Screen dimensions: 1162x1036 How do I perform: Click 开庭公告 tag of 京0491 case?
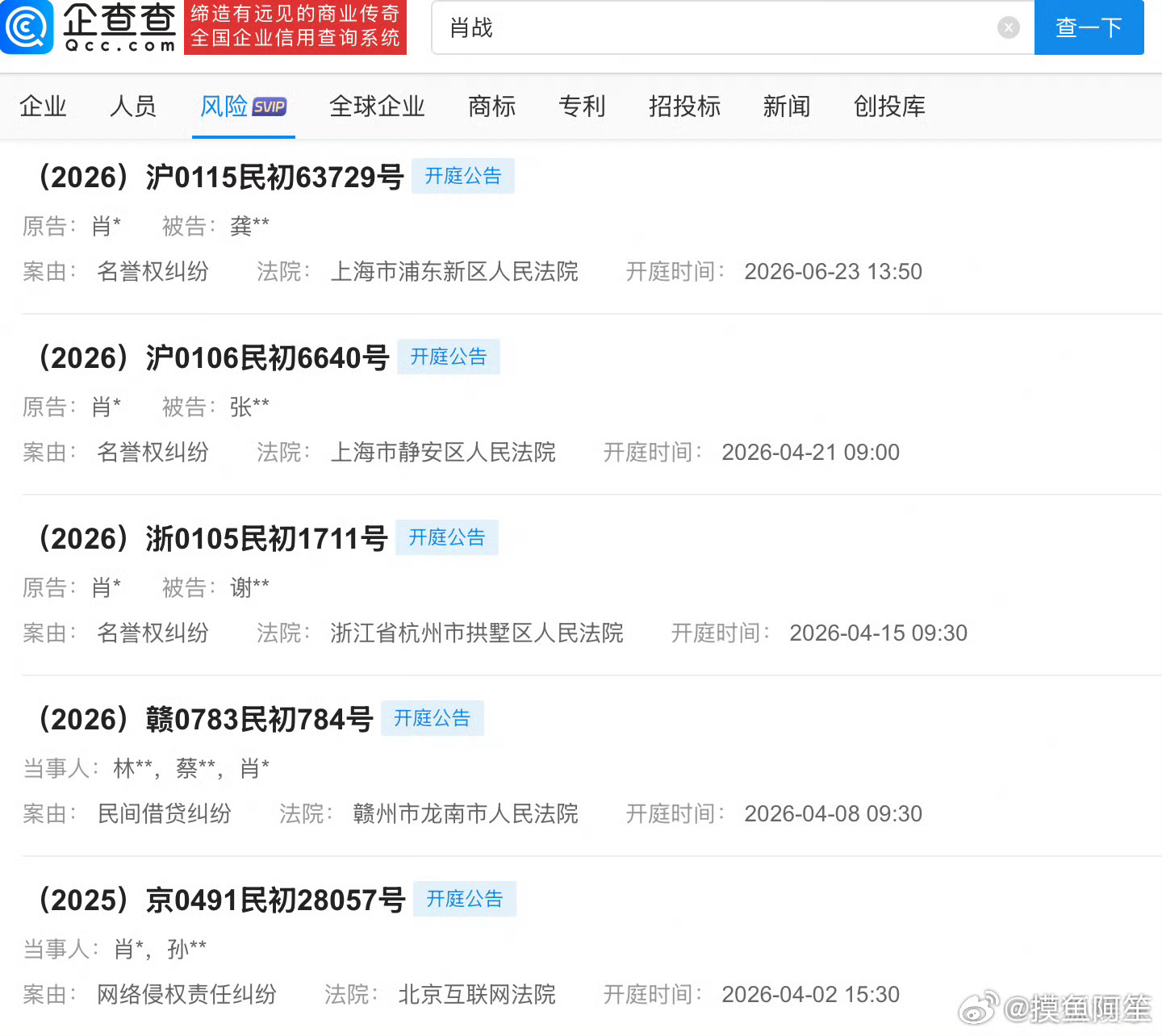point(465,899)
